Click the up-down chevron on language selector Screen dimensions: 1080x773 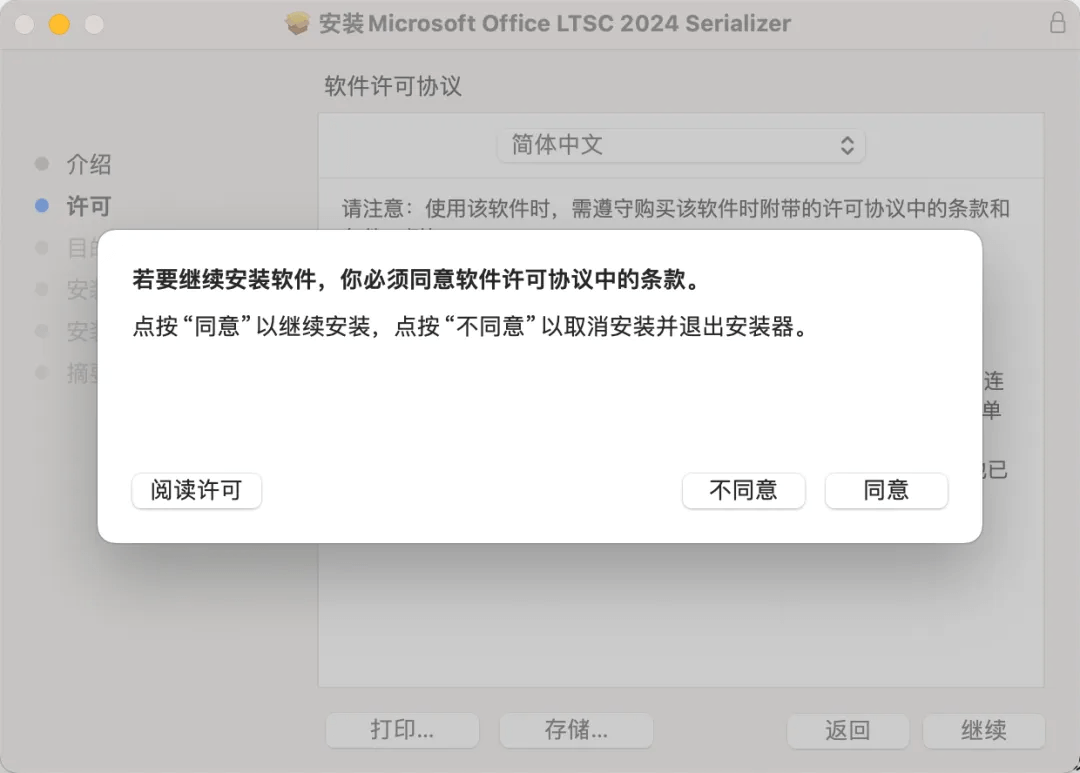click(x=847, y=145)
